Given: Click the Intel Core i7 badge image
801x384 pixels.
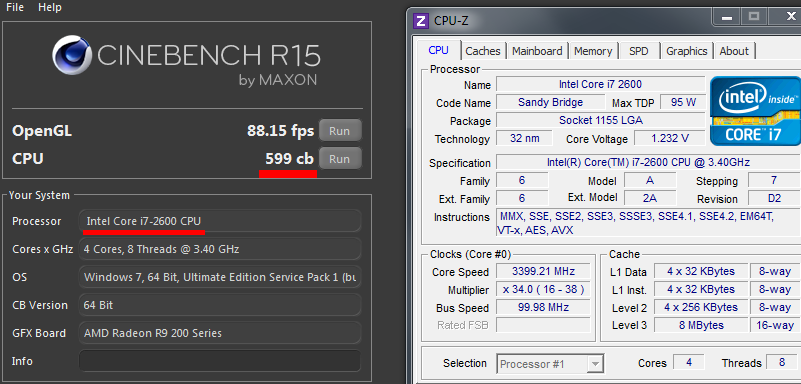Looking at the screenshot, I should [754, 110].
